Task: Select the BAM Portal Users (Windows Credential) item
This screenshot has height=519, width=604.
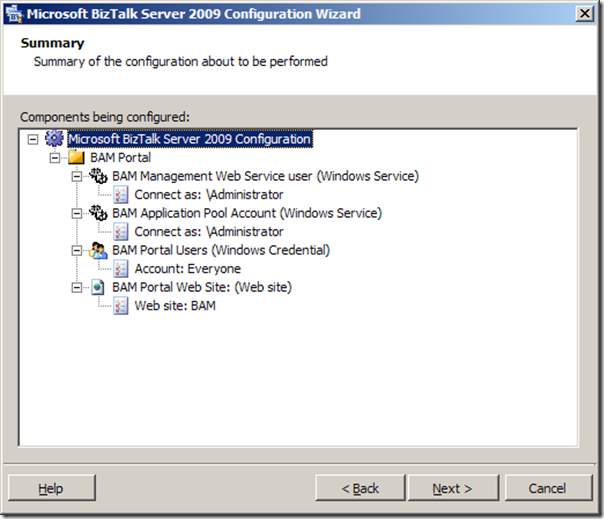Action: 221,250
